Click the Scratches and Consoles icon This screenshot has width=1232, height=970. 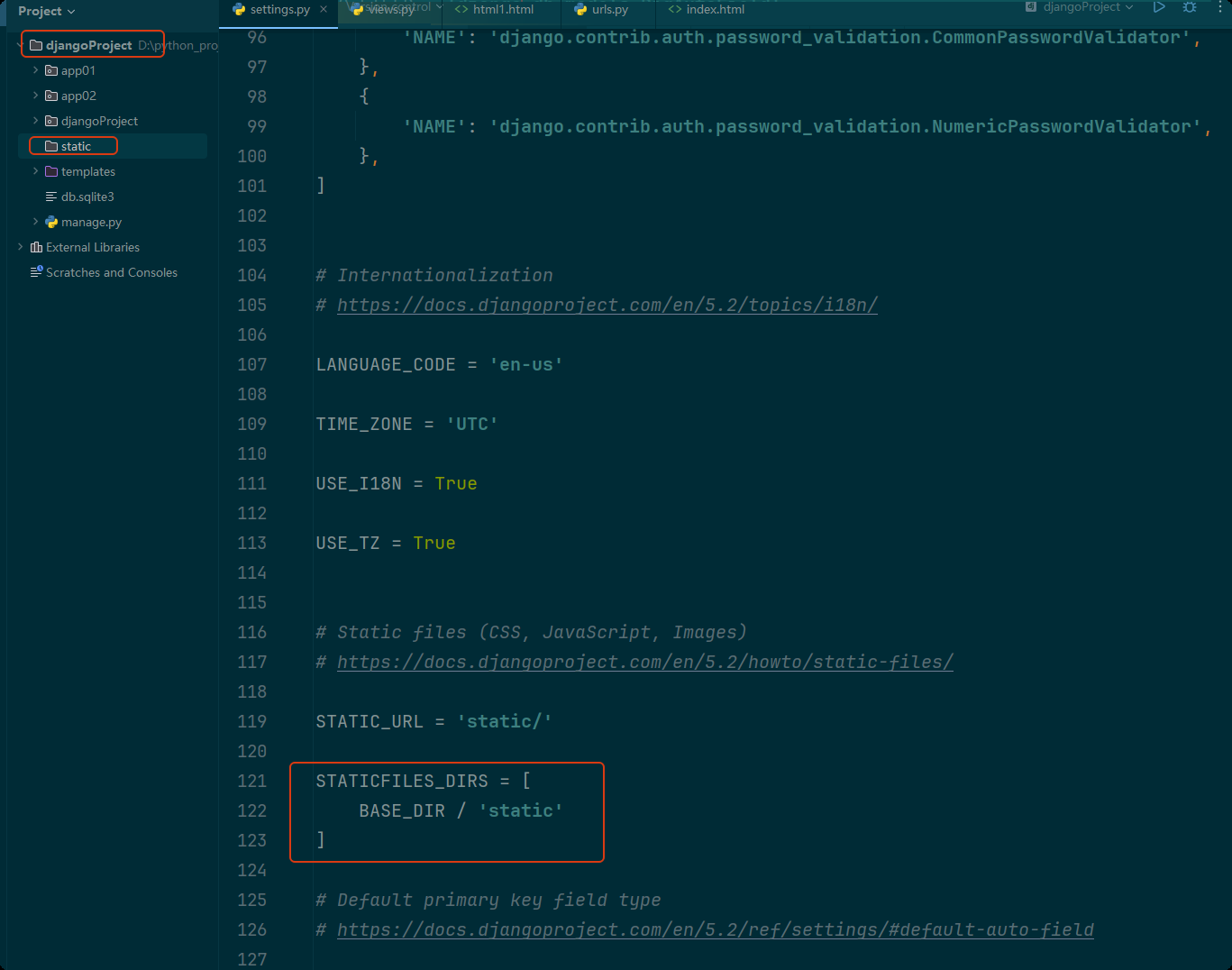tap(36, 272)
